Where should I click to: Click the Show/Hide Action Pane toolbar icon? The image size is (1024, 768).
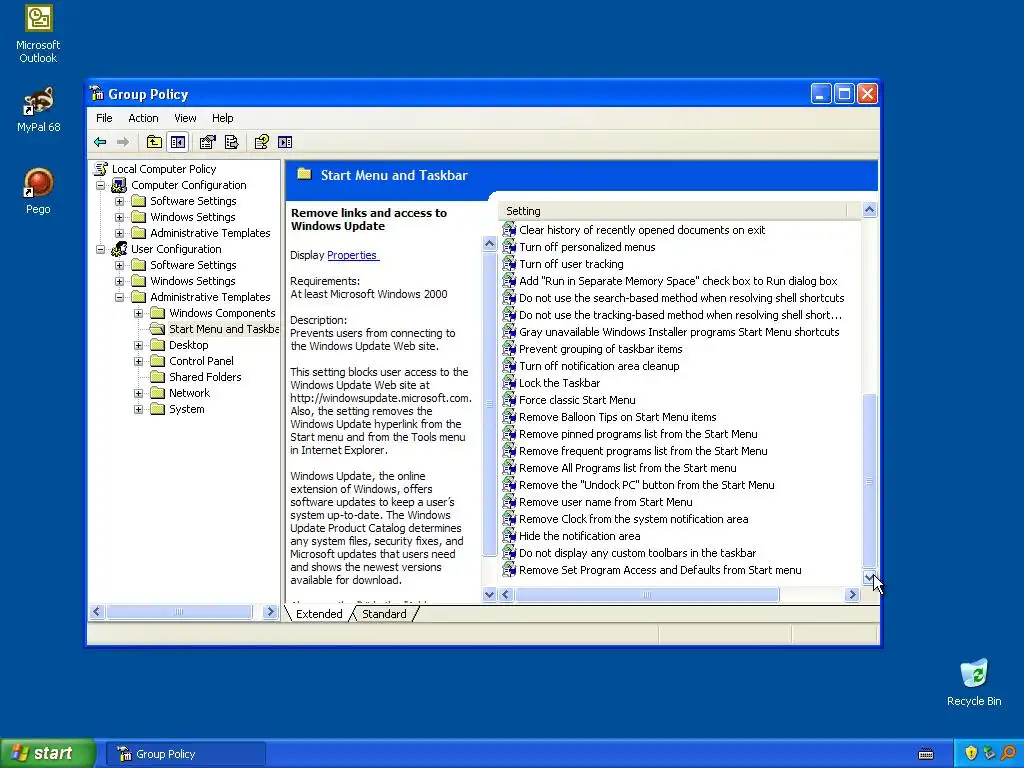tap(285, 142)
